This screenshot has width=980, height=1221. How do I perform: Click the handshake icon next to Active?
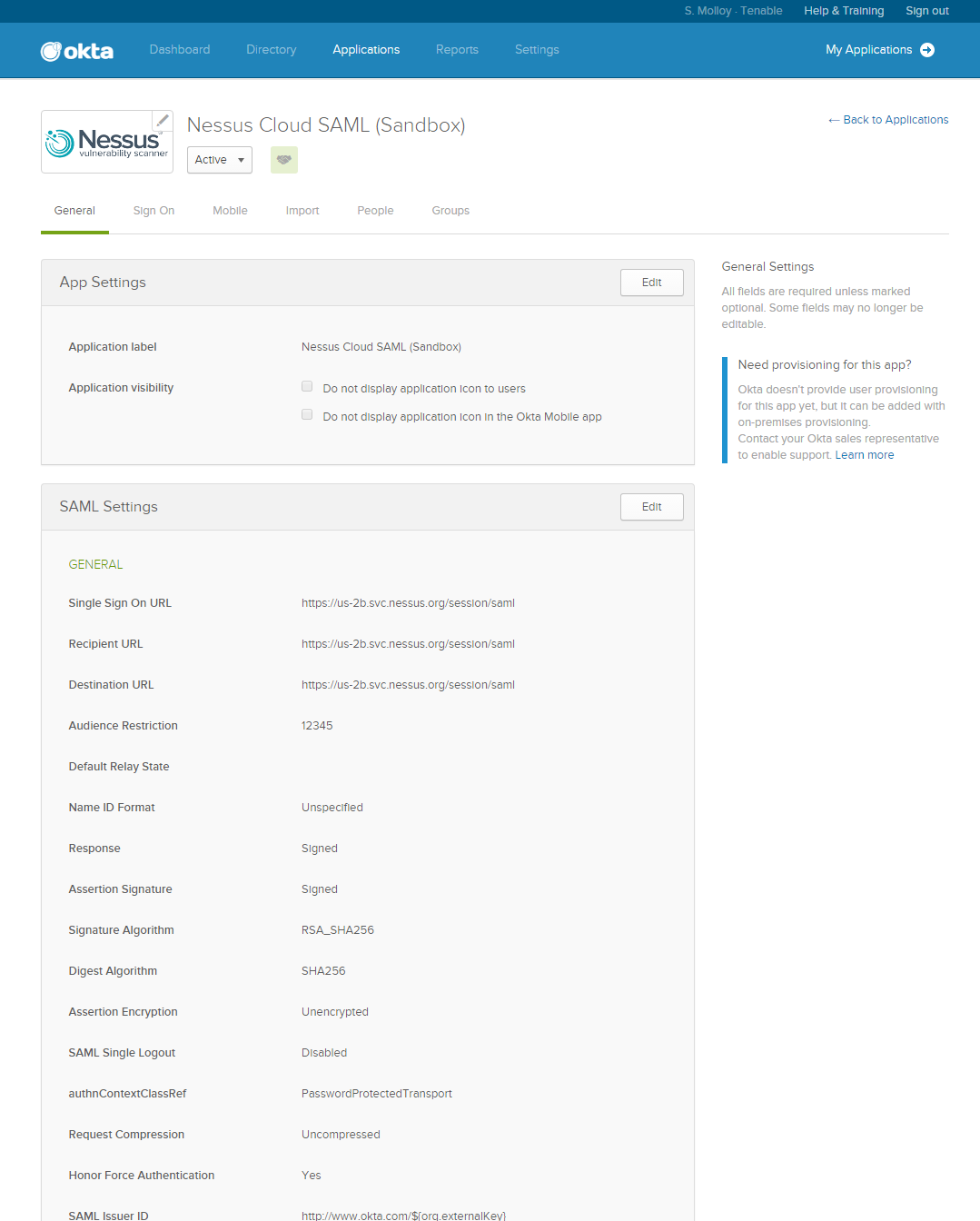[284, 160]
